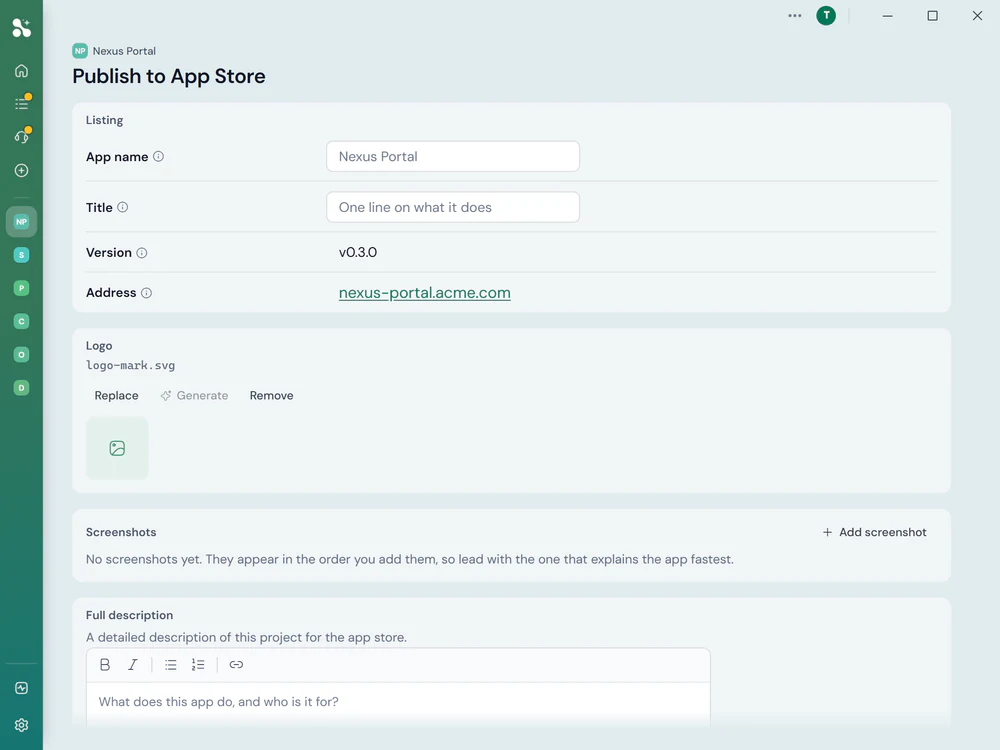Click the App name input field
Viewport: 1000px width, 750px height.
(453, 156)
